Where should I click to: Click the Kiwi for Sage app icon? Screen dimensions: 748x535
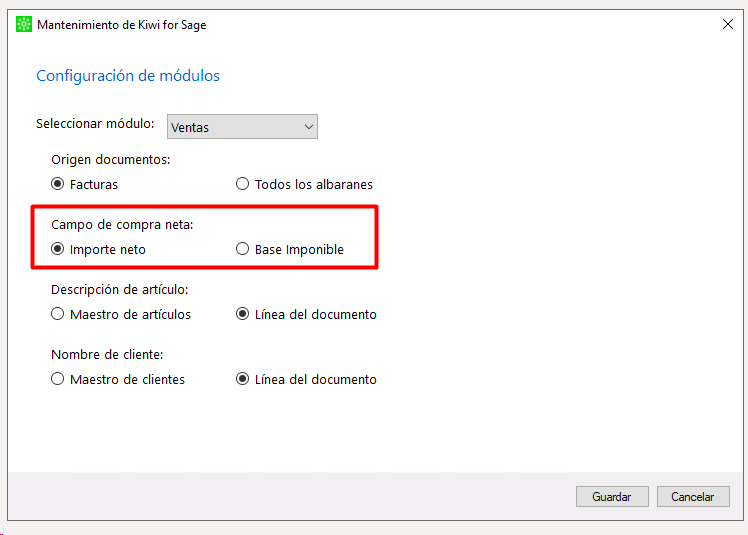[23, 24]
